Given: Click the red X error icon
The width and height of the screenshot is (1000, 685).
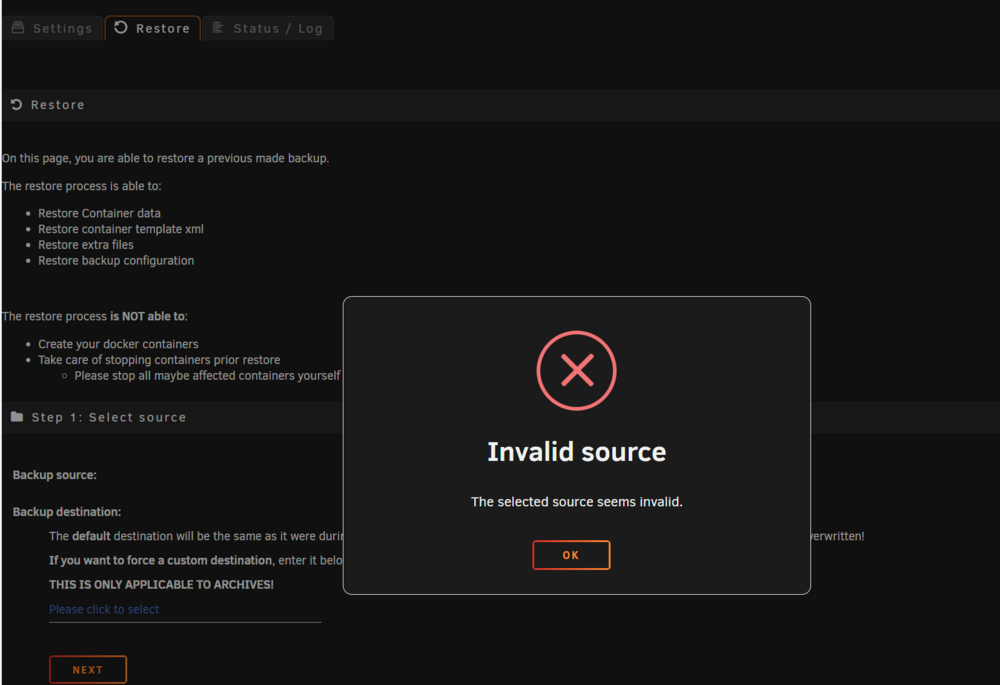Looking at the screenshot, I should (x=577, y=371).
